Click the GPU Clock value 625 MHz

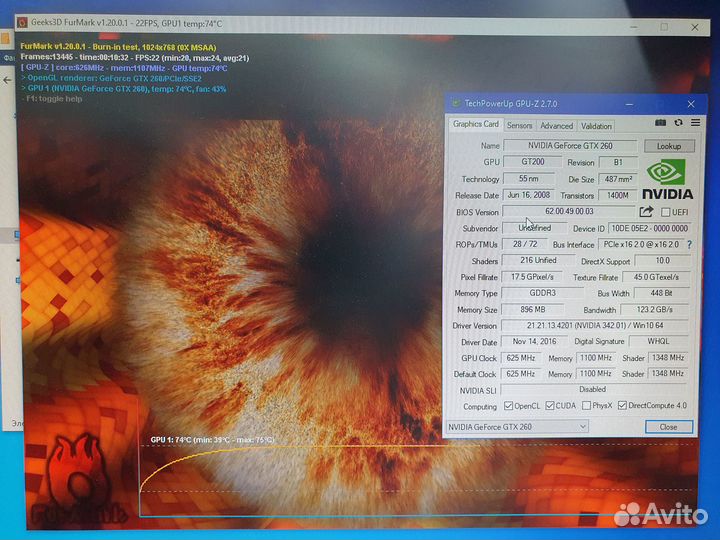pyautogui.click(x=520, y=358)
